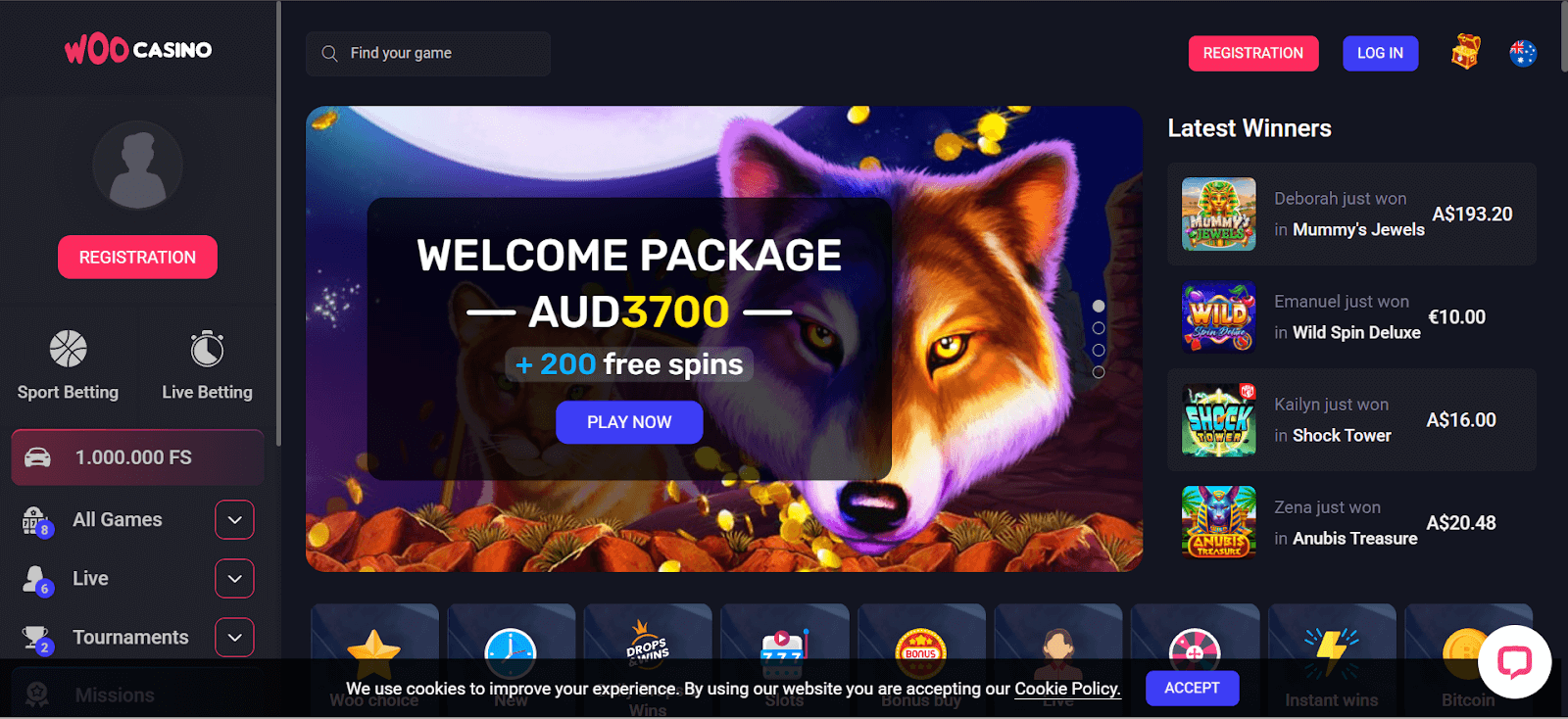Open Sport Betting basketball icon
Screen dimensions: 1568x719
[x=69, y=349]
